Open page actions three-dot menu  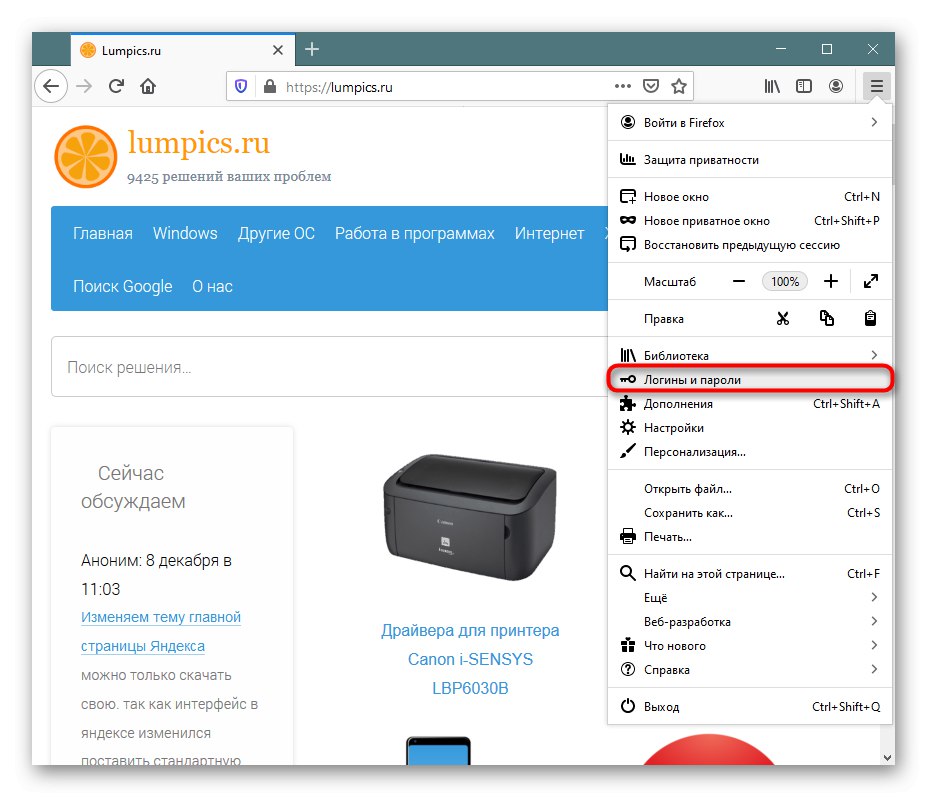click(623, 86)
